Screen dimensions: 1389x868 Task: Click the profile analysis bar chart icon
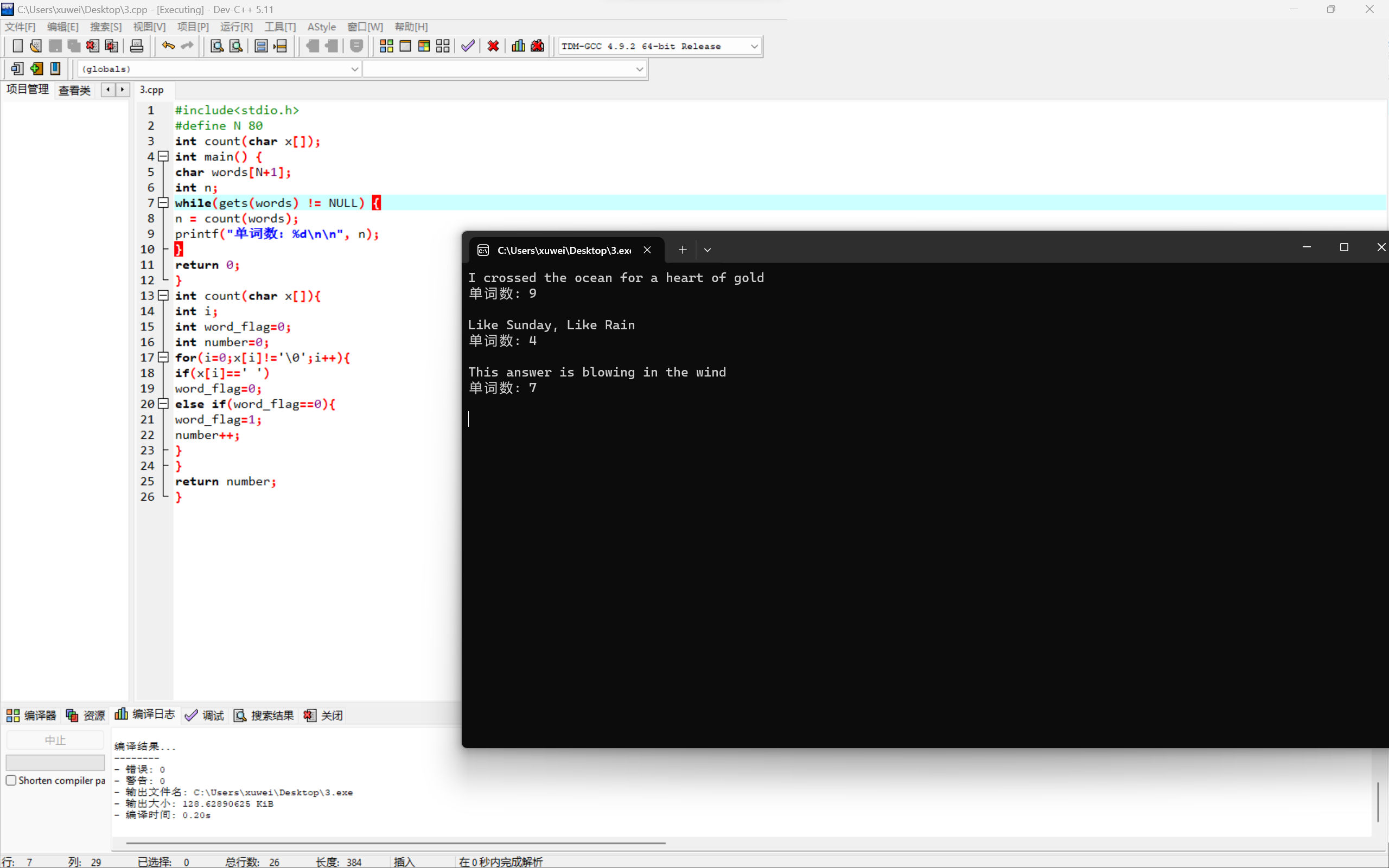518,46
